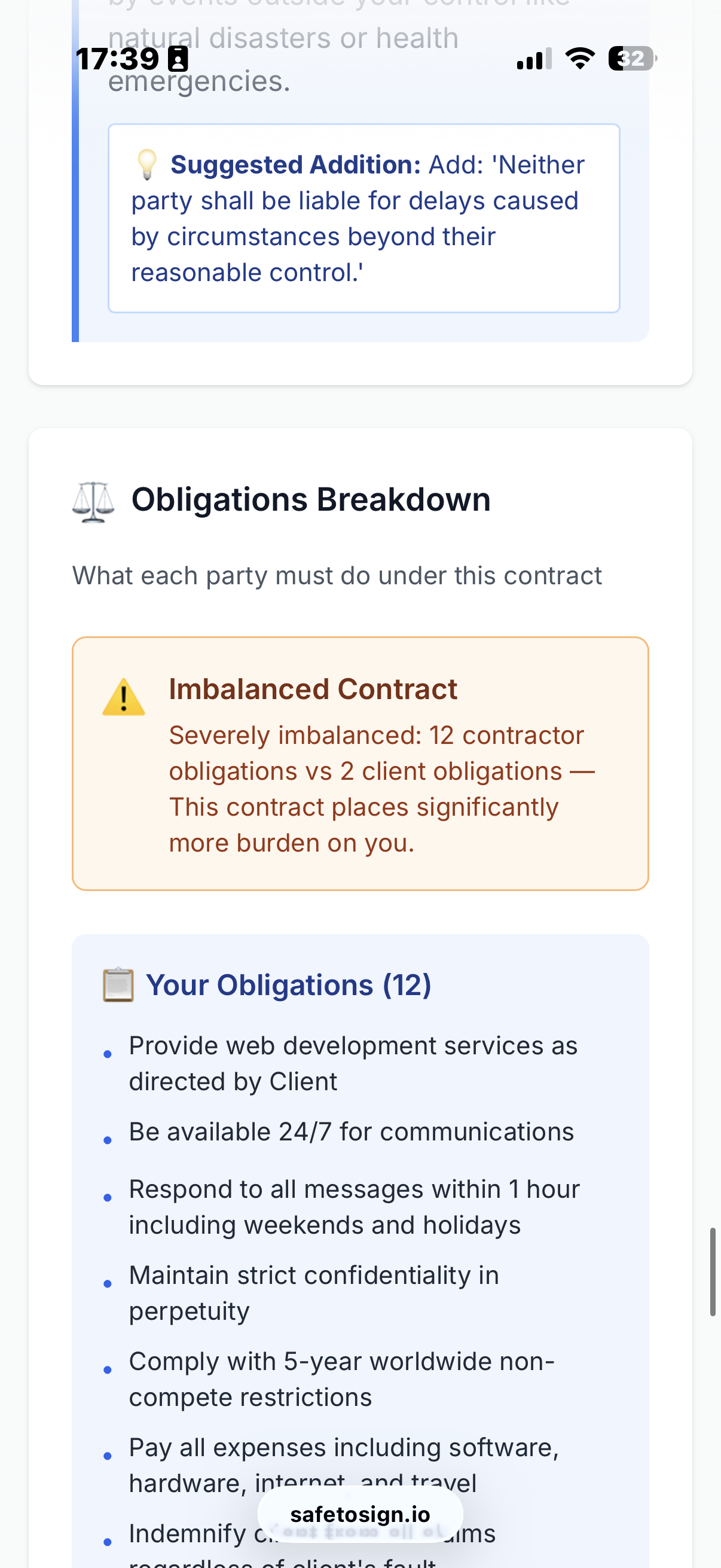Tap the clipboard icon beside Your Obligations

coord(118,984)
